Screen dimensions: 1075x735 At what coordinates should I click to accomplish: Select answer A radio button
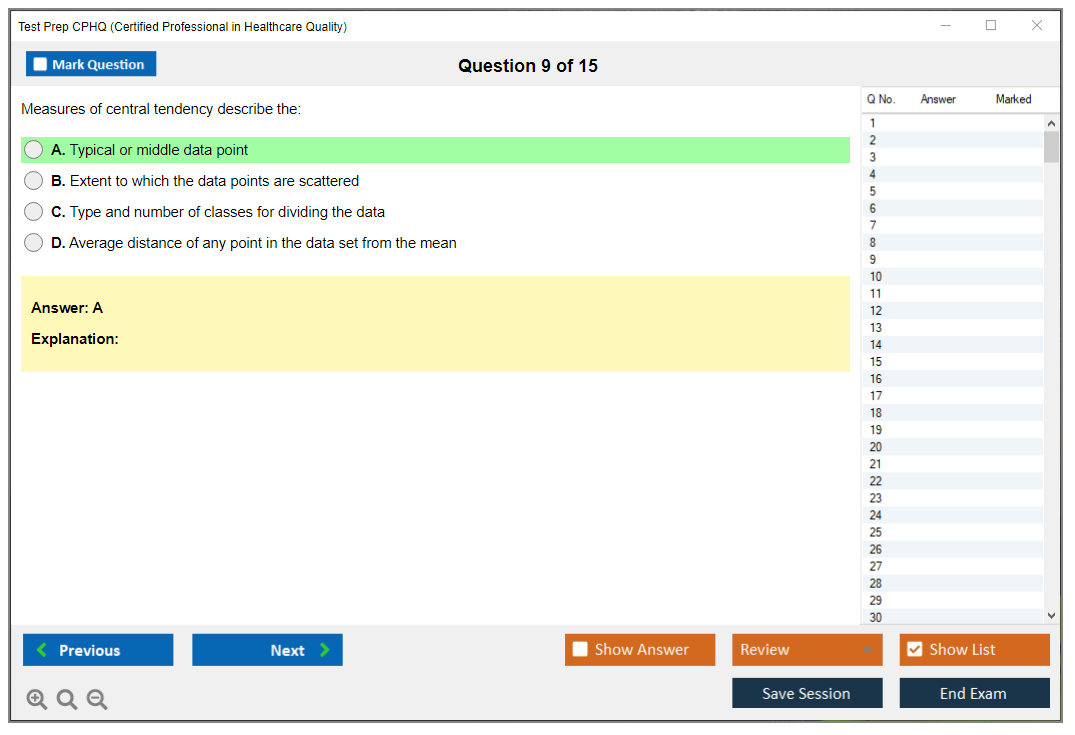click(x=34, y=150)
